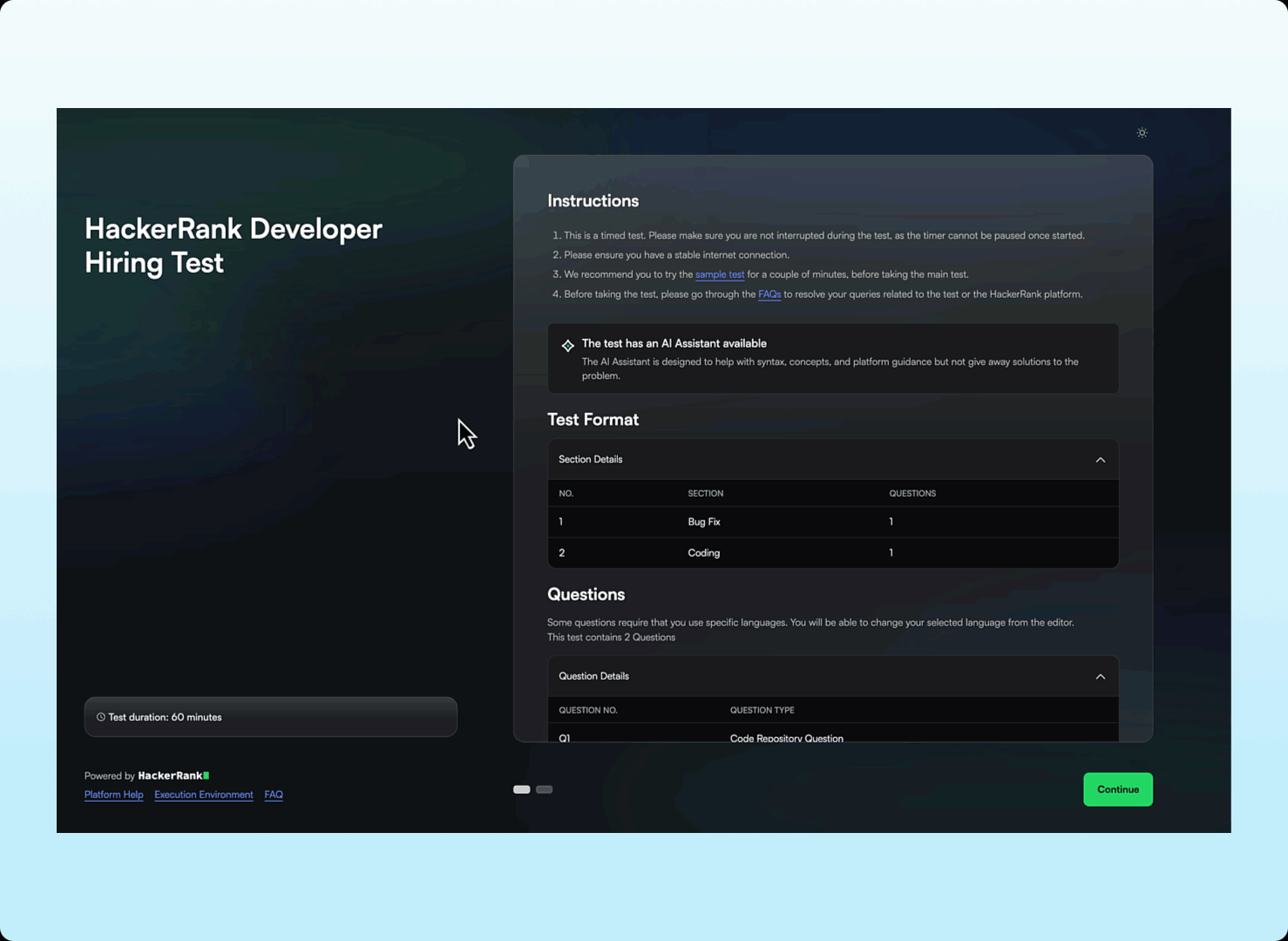Click the green Continue button

pos(1117,789)
